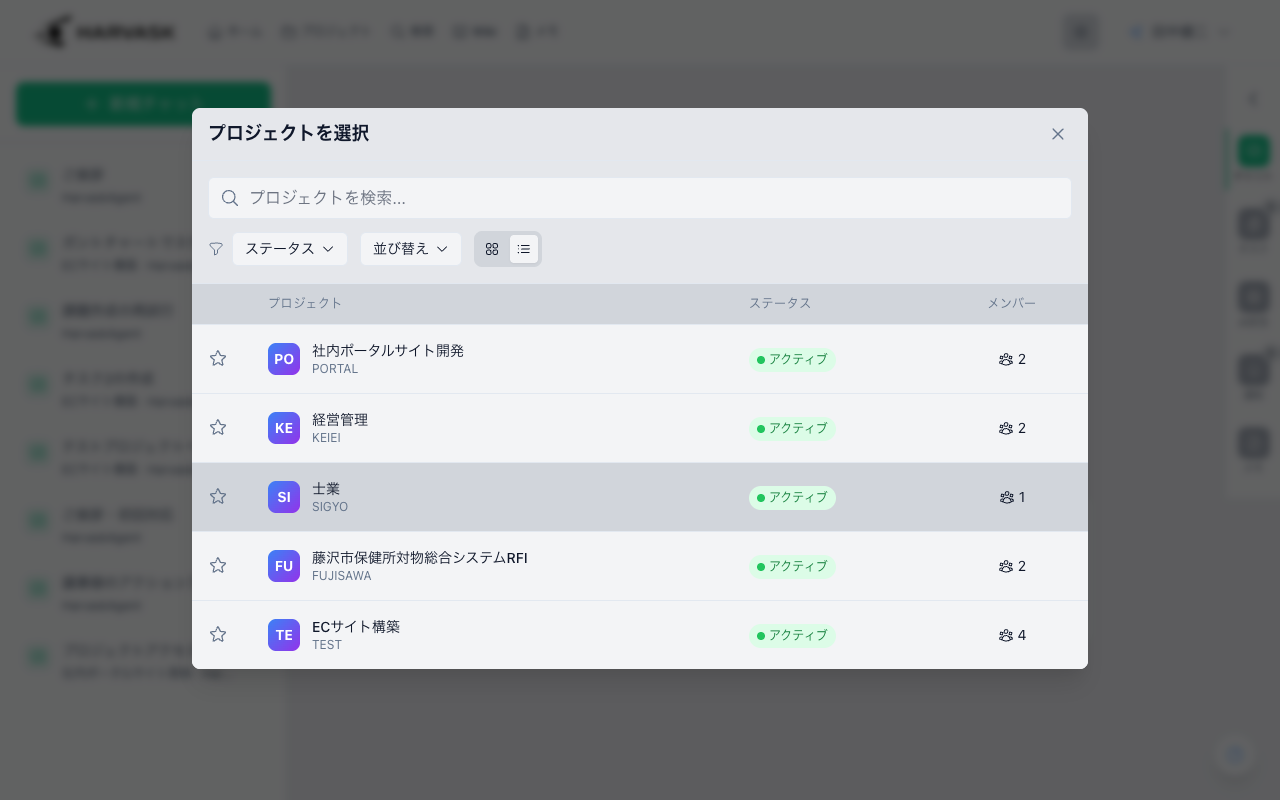Click the プロジェクト column header

pyautogui.click(x=305, y=303)
